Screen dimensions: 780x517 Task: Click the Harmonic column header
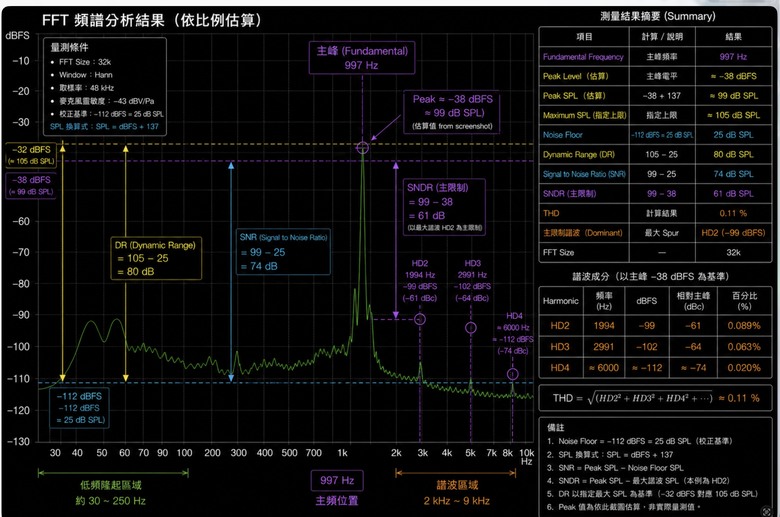tap(561, 301)
